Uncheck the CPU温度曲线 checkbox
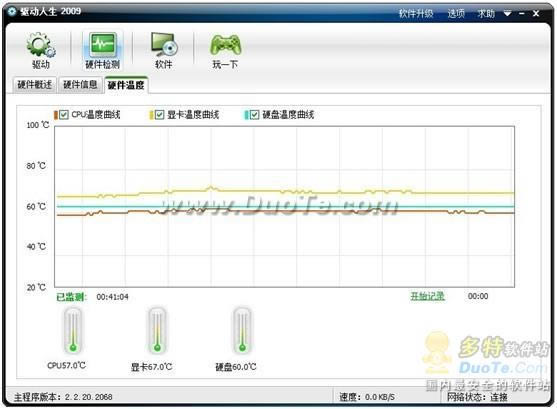The image size is (557, 409). pos(64,115)
